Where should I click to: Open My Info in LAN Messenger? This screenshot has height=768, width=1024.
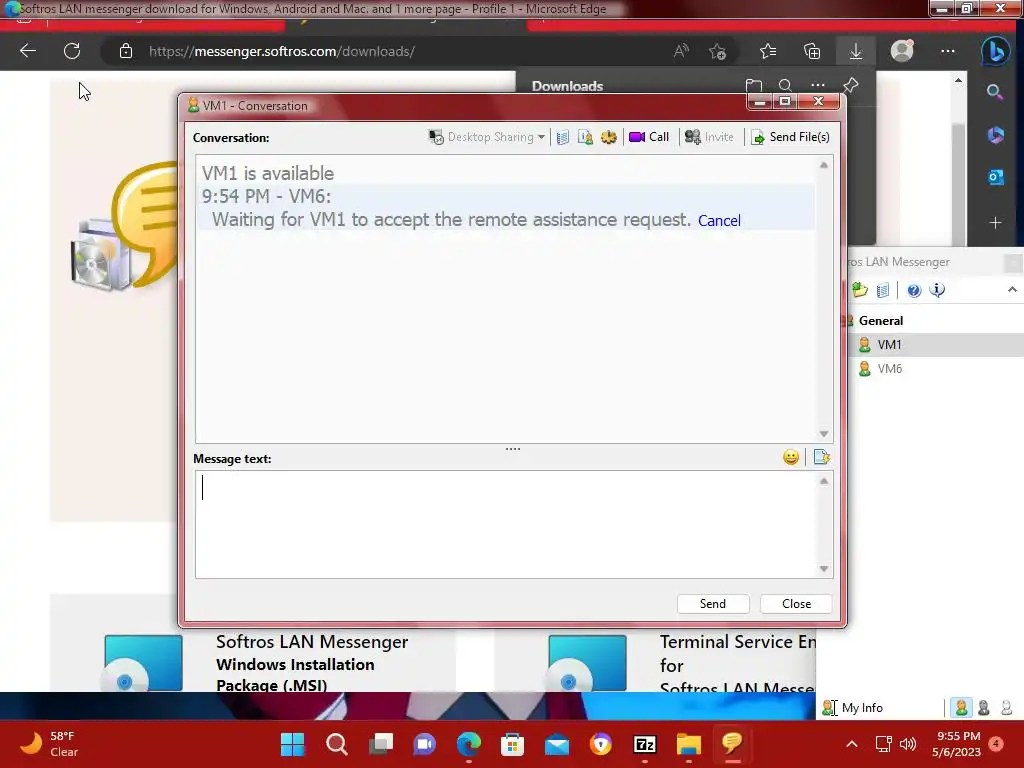[x=853, y=708]
